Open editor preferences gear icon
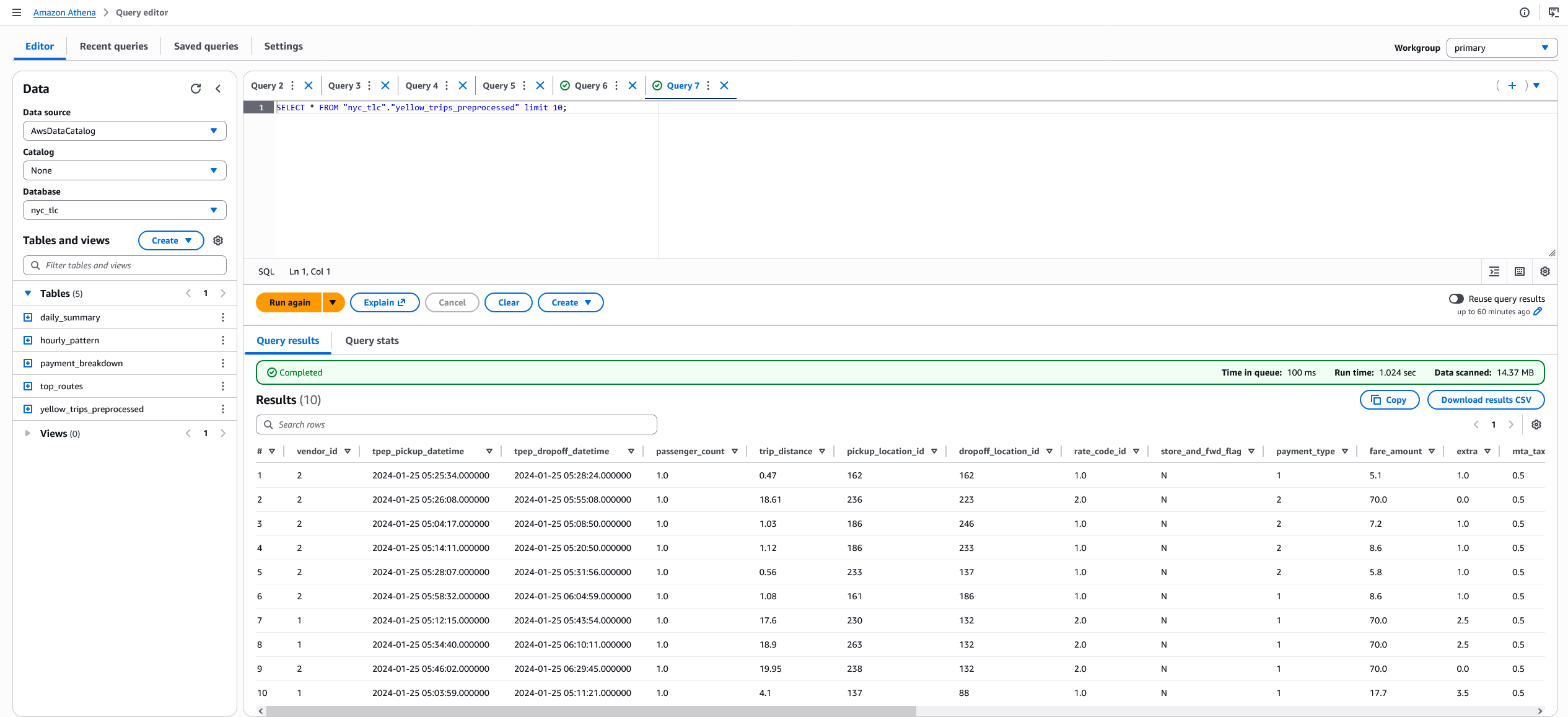 [x=1545, y=271]
